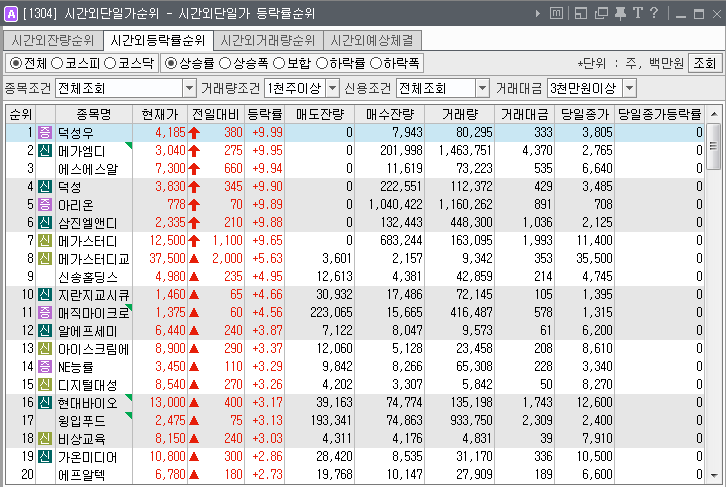Click the 조회 search button
This screenshot has height=487, width=726.
pos(704,63)
